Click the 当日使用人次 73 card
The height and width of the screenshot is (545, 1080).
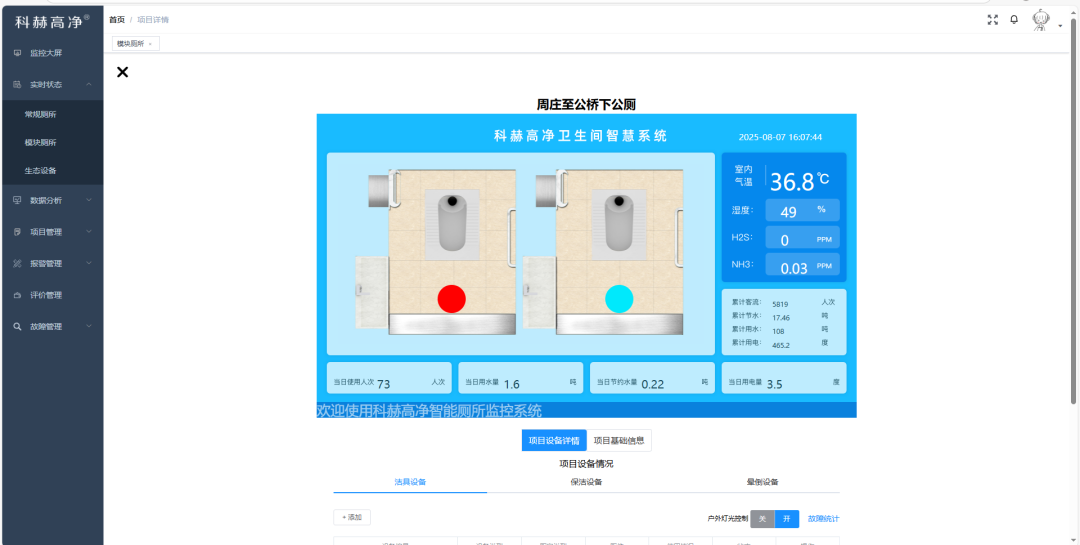click(x=389, y=378)
